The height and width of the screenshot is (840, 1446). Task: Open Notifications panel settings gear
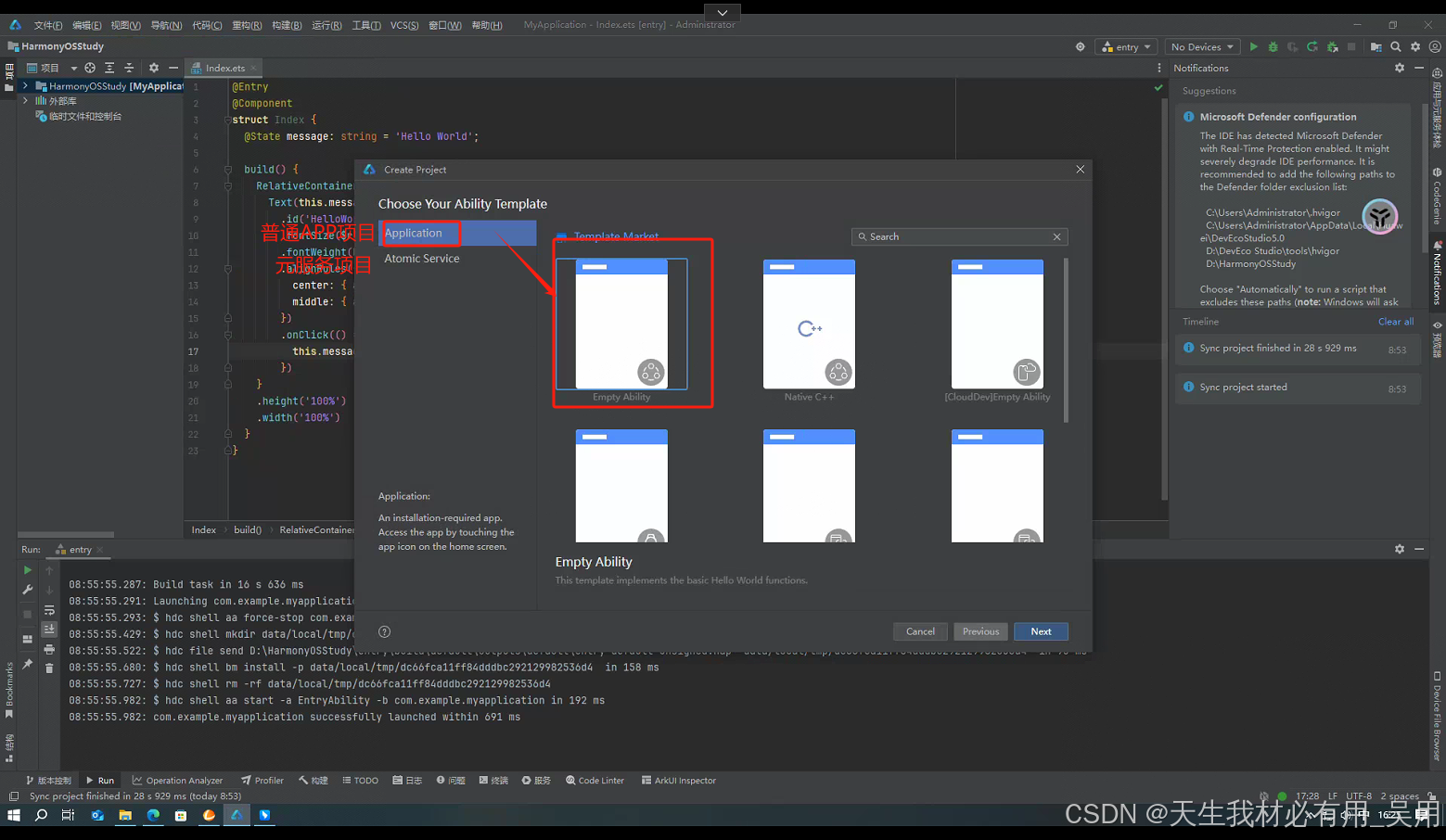(1400, 68)
